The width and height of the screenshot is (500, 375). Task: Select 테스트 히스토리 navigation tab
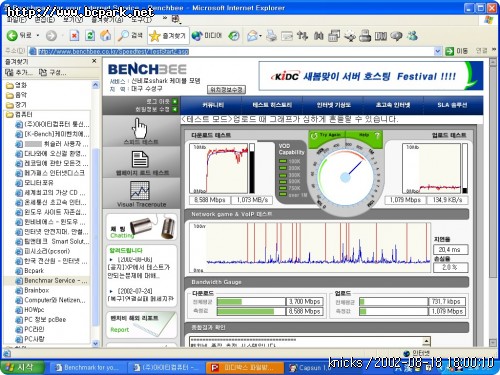click(272, 105)
